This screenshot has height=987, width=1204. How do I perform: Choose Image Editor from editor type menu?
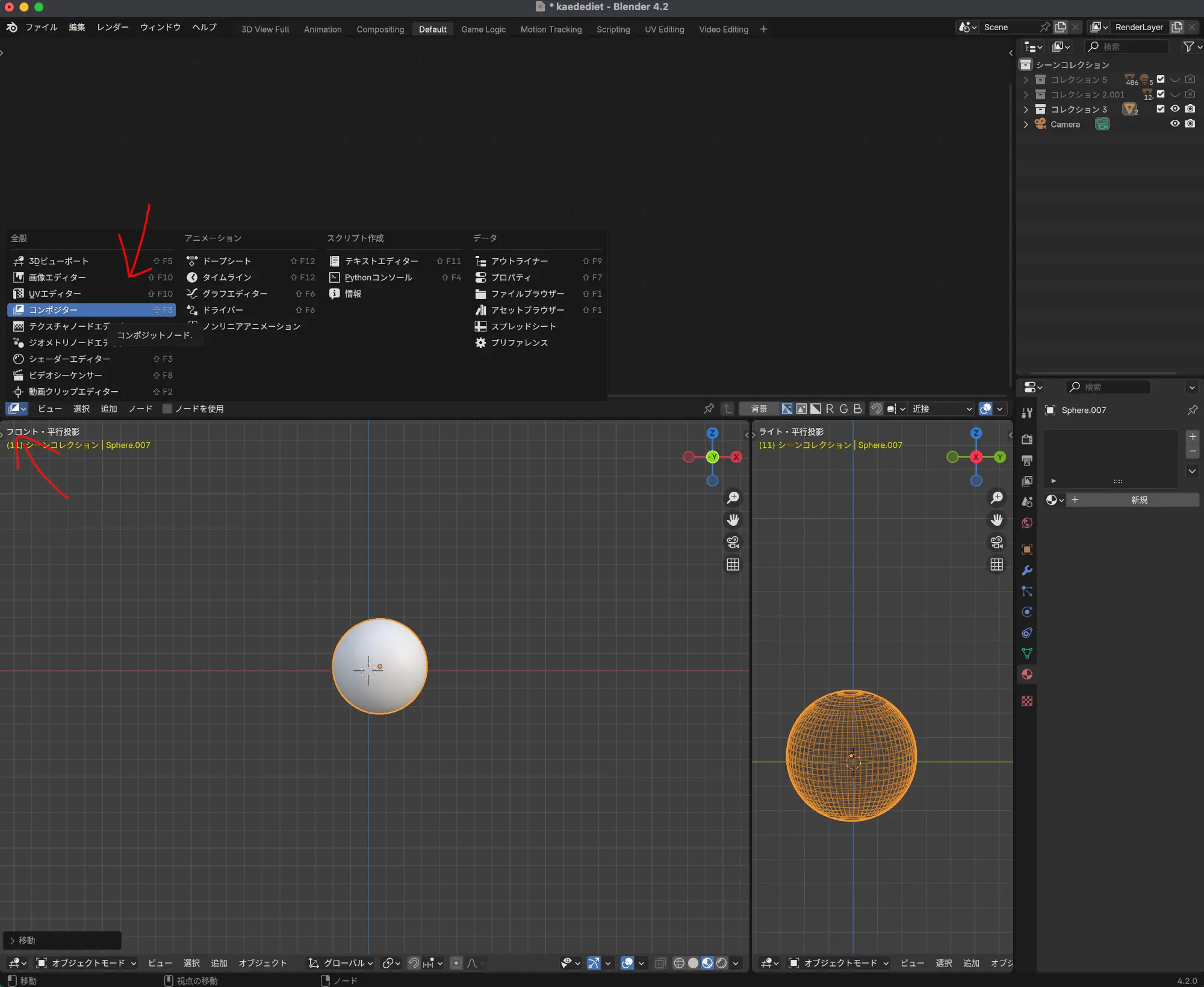pos(92,277)
